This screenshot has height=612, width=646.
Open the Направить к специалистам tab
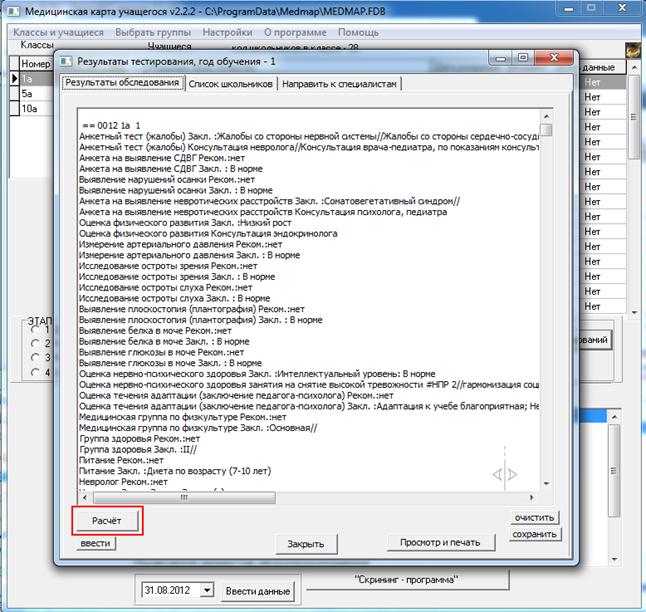(x=339, y=83)
